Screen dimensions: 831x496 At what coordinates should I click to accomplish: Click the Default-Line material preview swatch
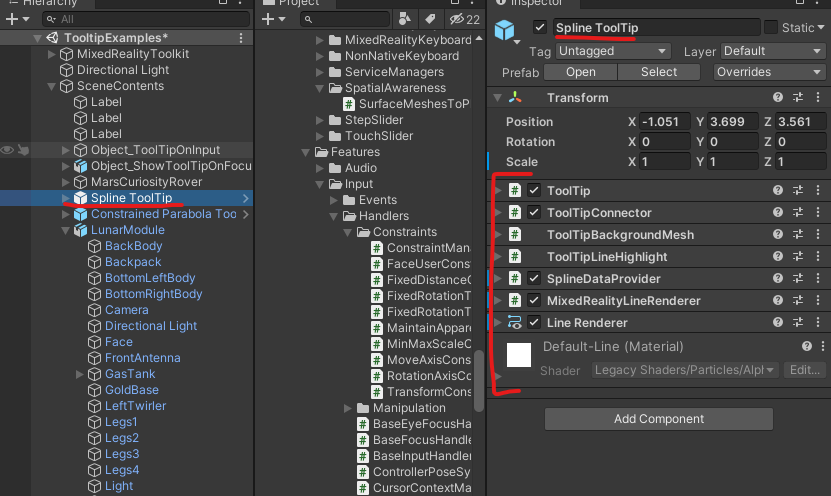click(519, 355)
